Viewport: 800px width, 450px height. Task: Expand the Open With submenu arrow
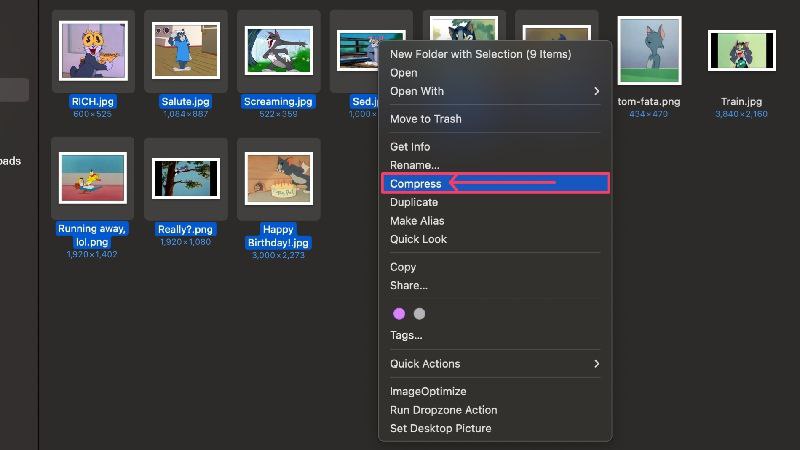click(596, 91)
